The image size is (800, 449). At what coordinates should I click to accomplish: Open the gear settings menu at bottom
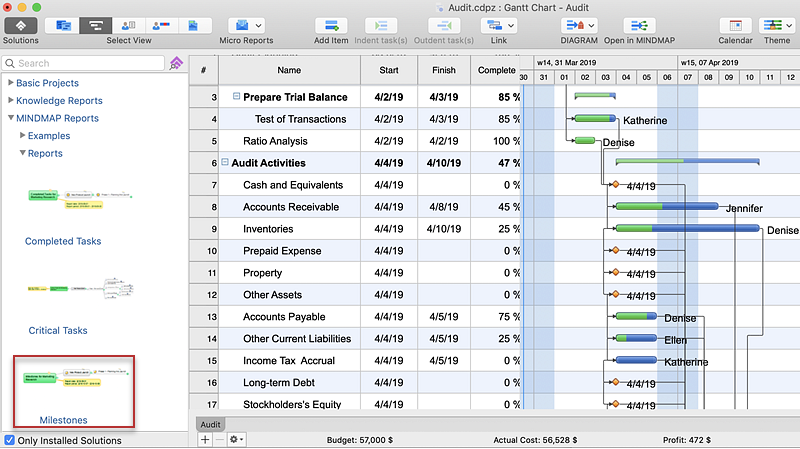tap(236, 439)
